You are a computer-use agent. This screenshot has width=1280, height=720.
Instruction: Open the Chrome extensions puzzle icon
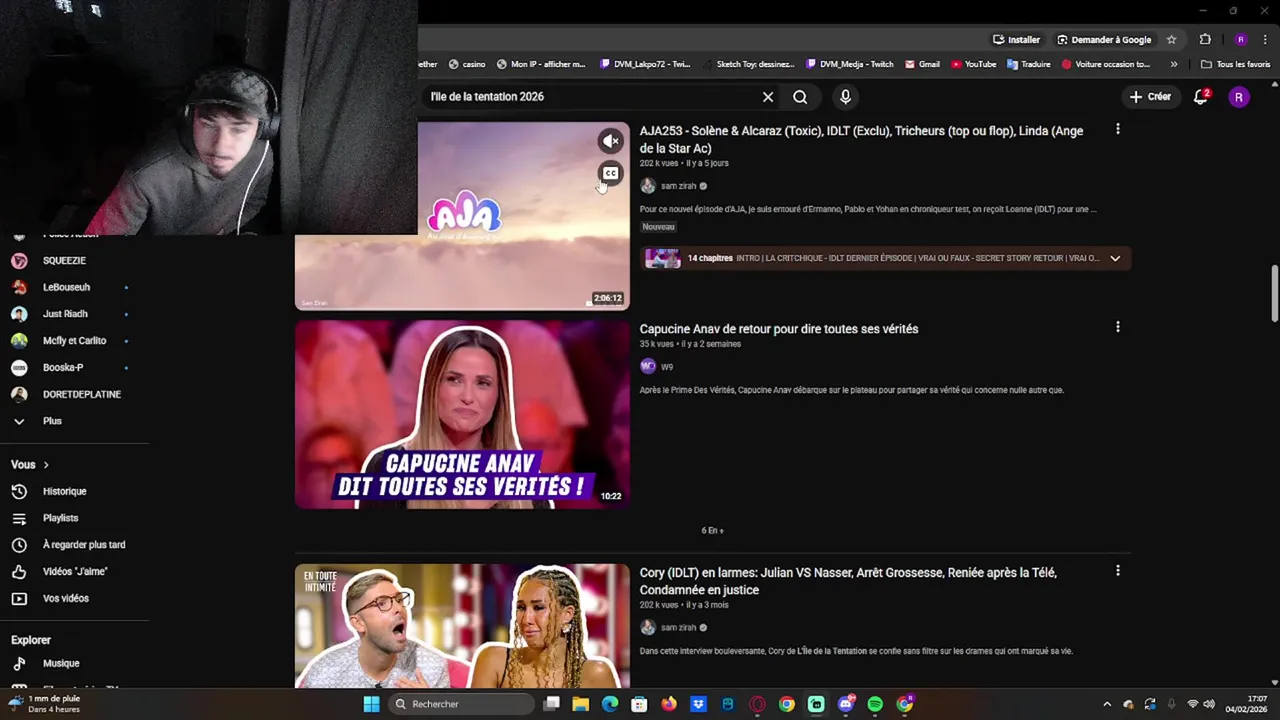click(1205, 40)
